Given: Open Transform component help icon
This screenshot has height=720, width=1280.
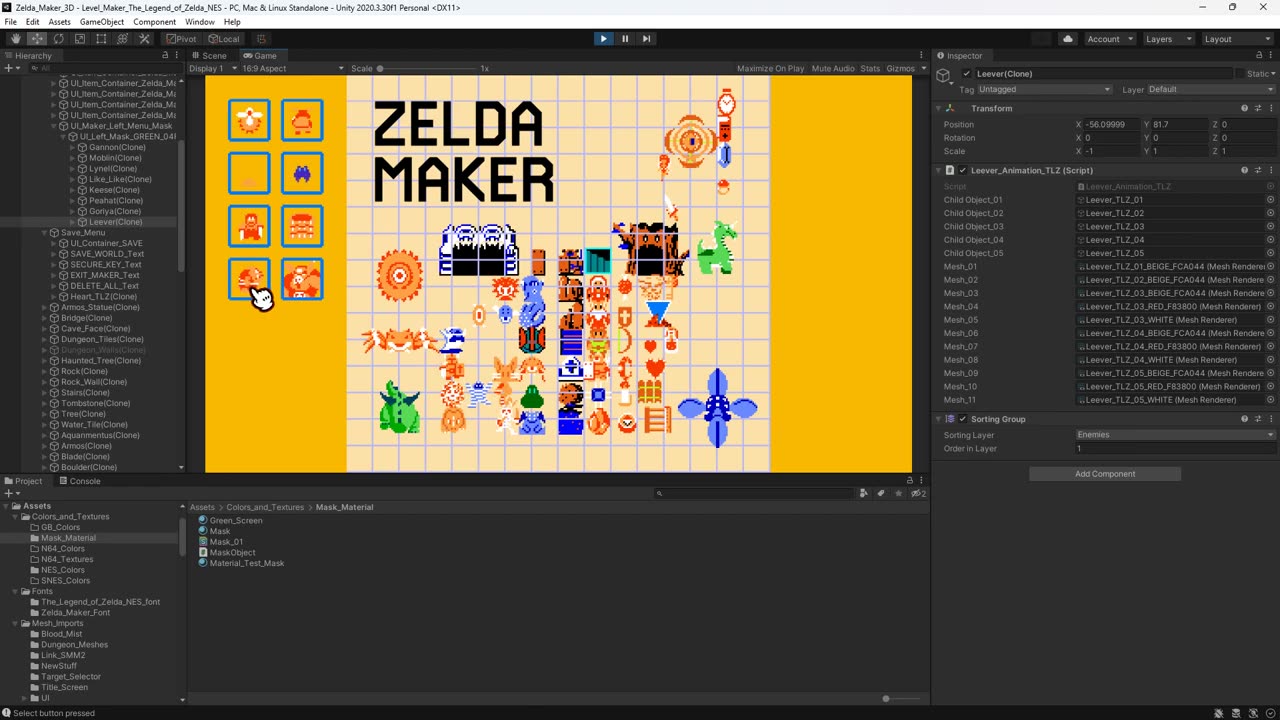Looking at the screenshot, I should pyautogui.click(x=1244, y=108).
